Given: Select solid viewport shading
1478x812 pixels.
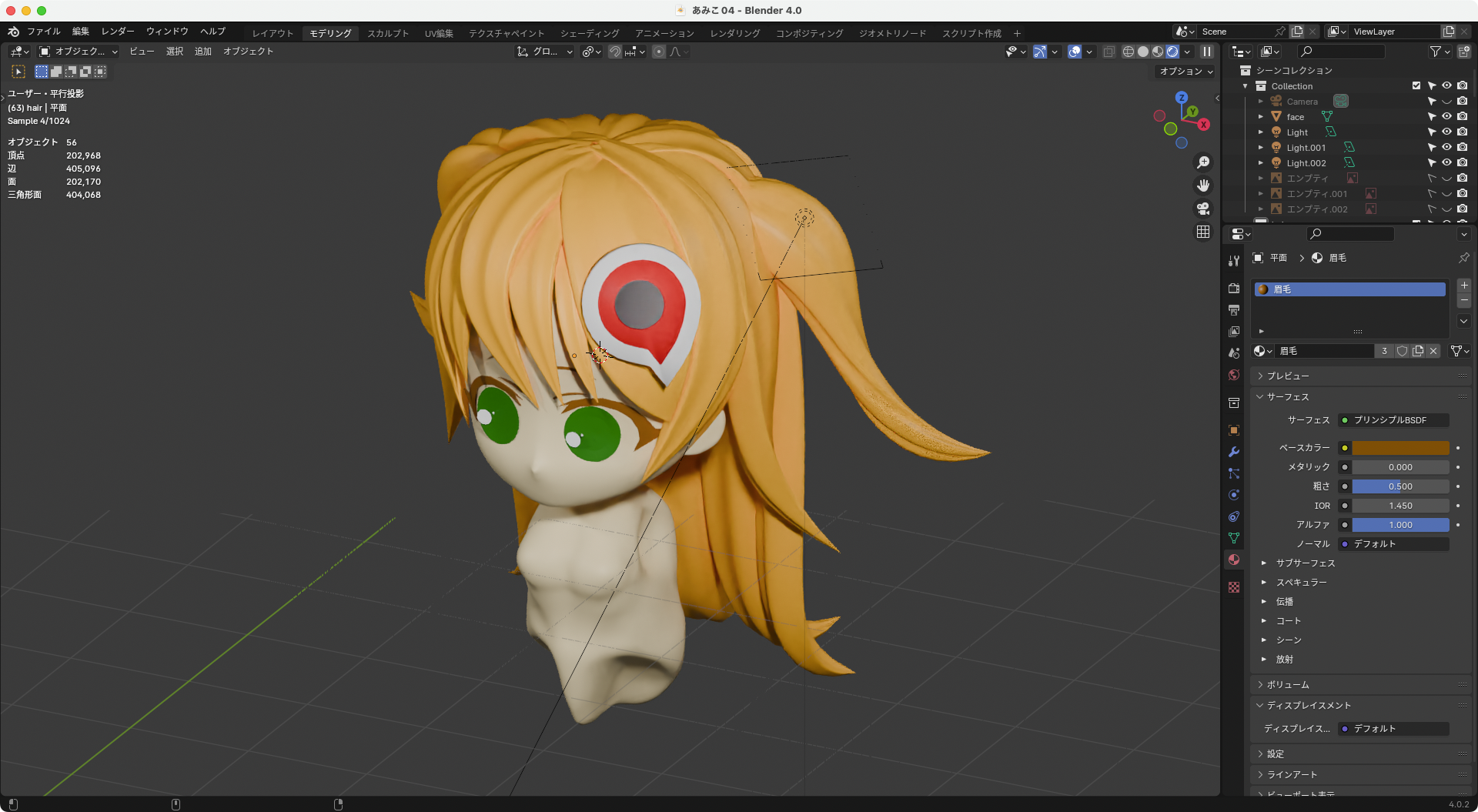Looking at the screenshot, I should [x=1143, y=52].
